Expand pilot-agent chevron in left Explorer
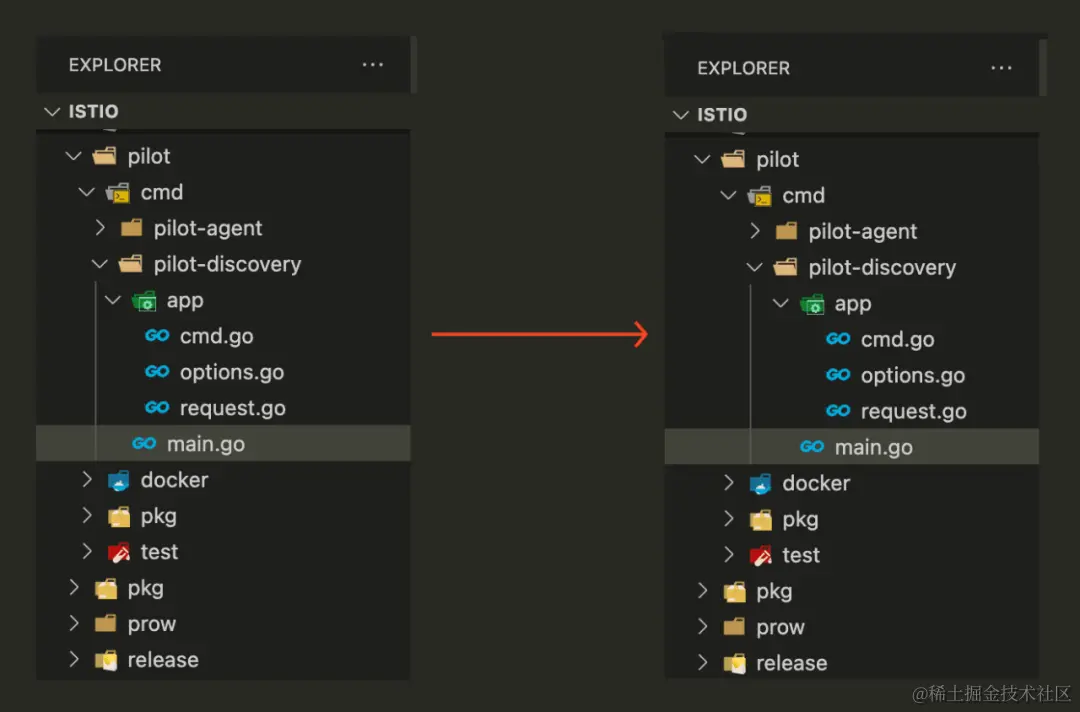 coord(100,228)
